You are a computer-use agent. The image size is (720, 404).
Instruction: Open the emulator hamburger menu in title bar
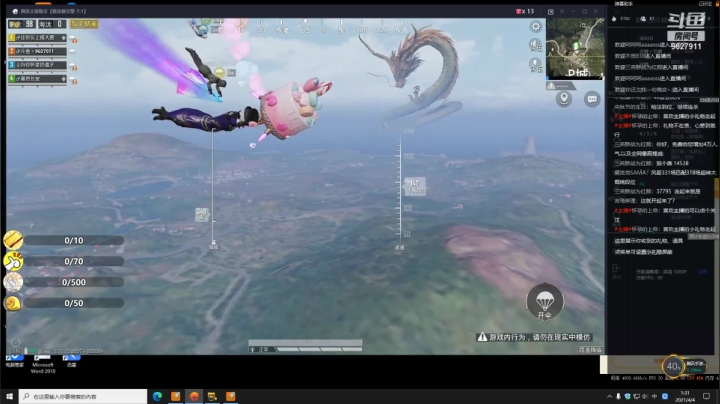pyautogui.click(x=562, y=11)
